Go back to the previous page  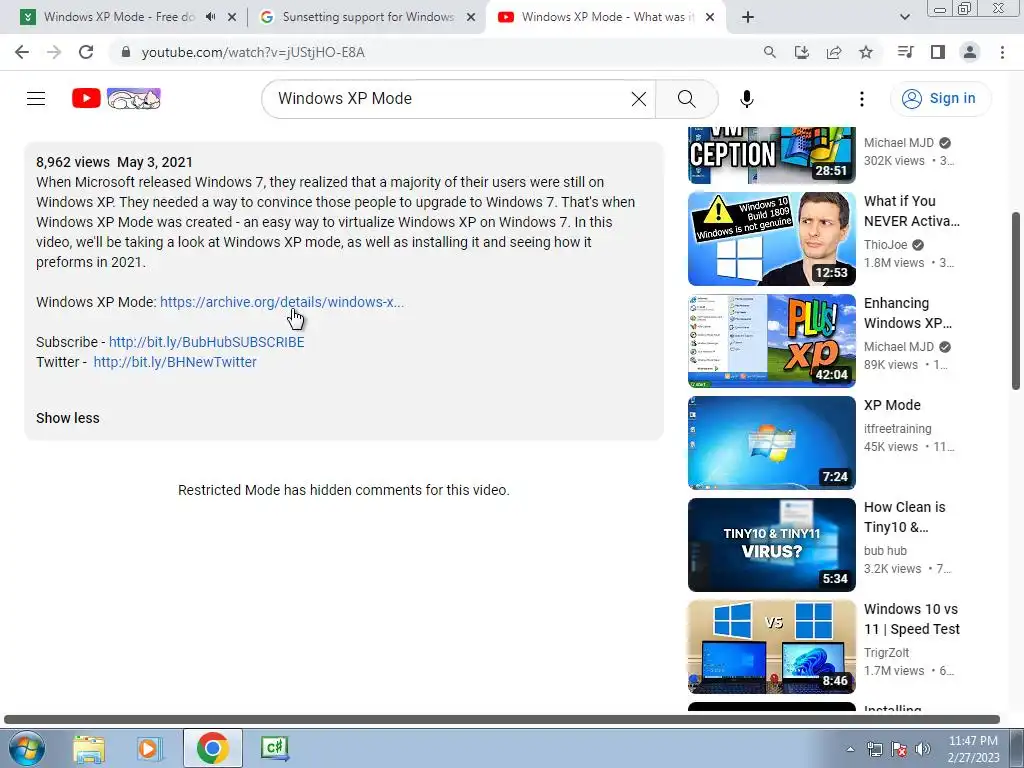pyautogui.click(x=22, y=52)
